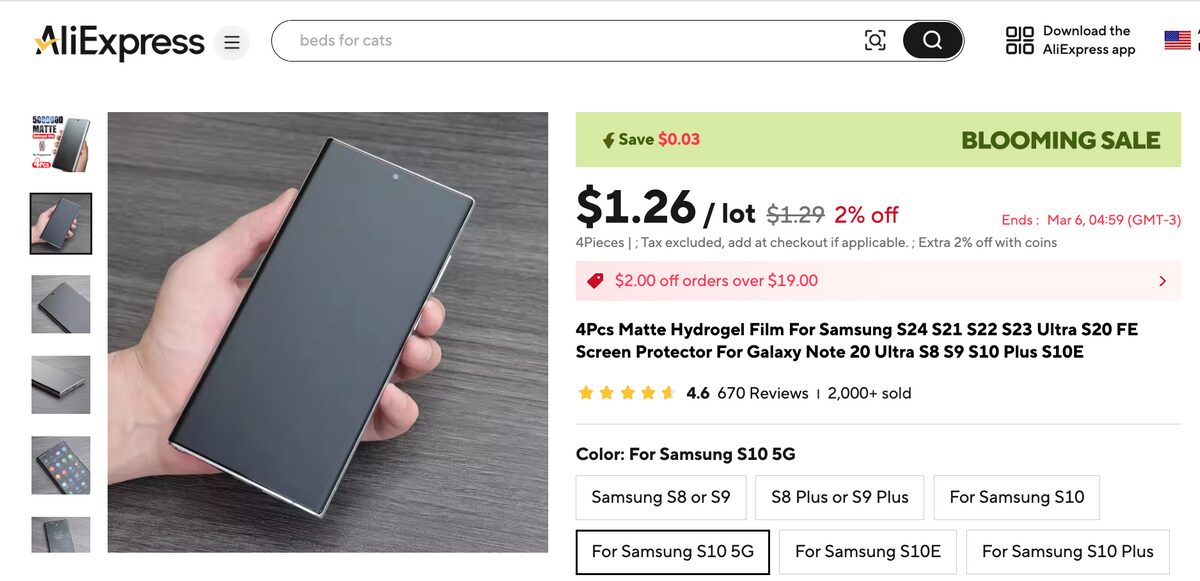The height and width of the screenshot is (581, 1200).
Task: Click the lightning bolt save icon
Action: tap(611, 140)
